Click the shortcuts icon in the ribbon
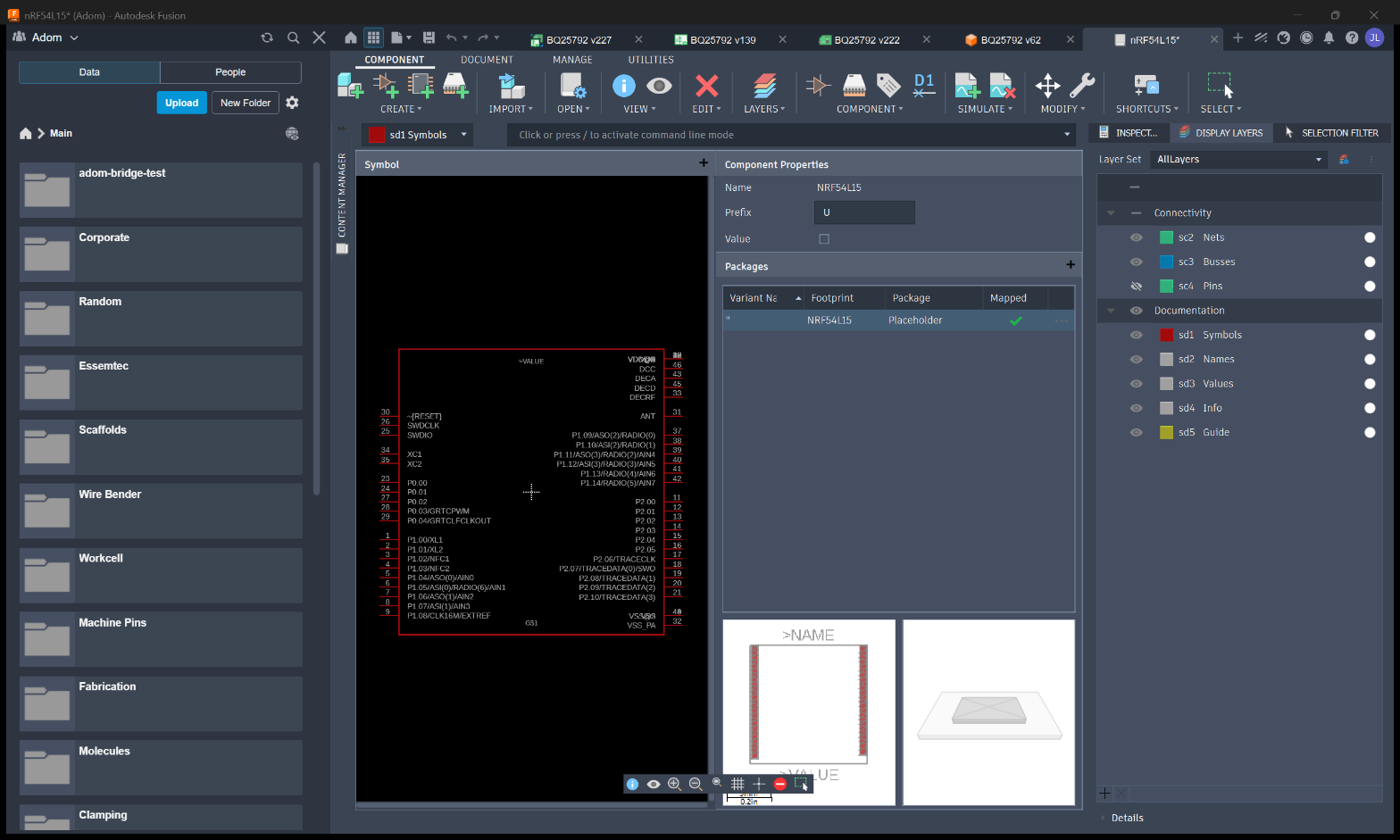The width and height of the screenshot is (1400, 840). point(1146,86)
